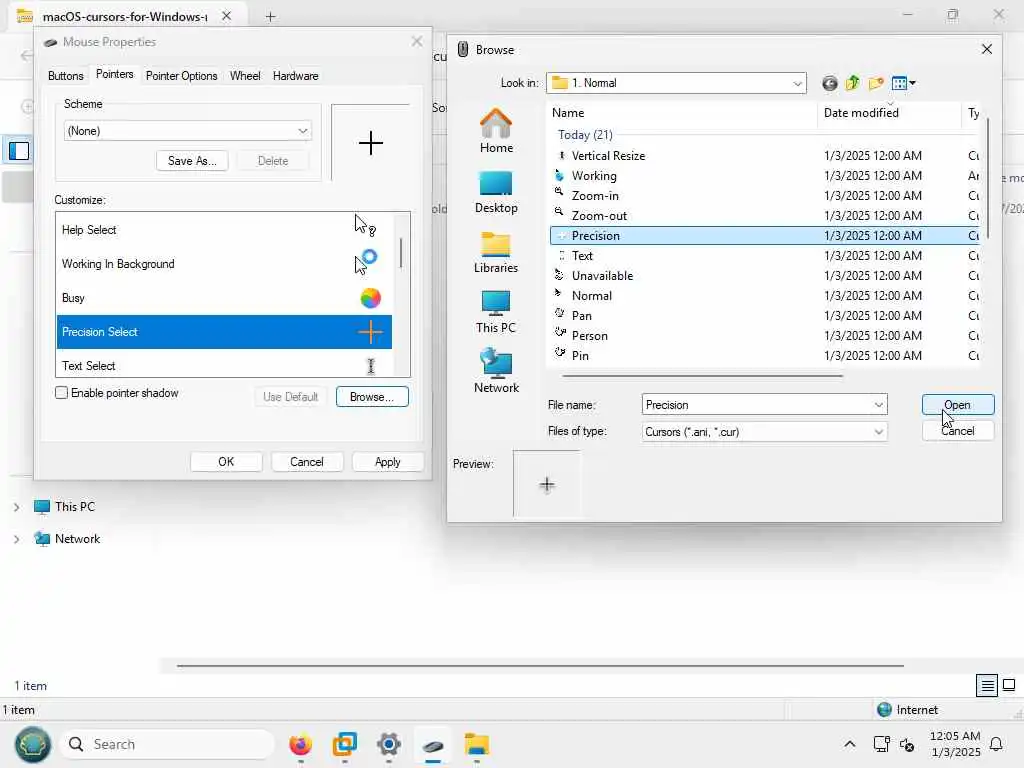Open File Explorer from the taskbar
Viewport: 1024px width, 768px height.
(x=477, y=744)
